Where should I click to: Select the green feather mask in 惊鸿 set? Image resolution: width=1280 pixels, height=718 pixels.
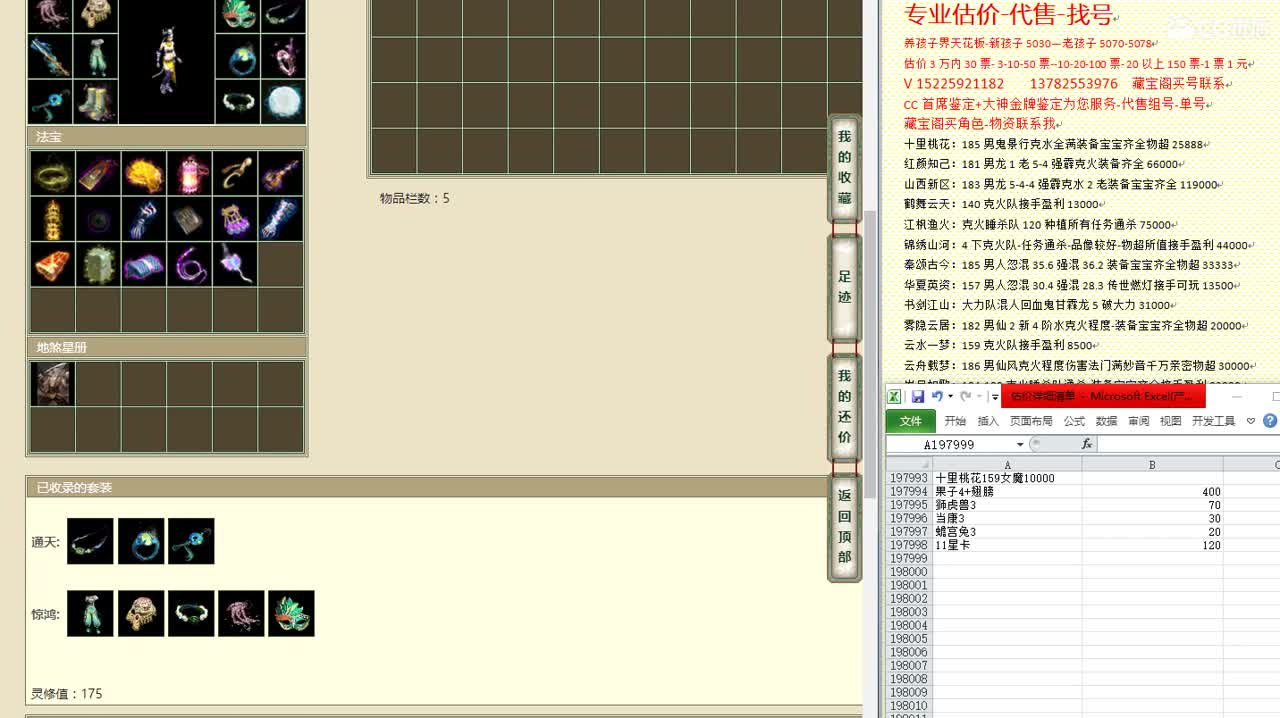pos(291,613)
